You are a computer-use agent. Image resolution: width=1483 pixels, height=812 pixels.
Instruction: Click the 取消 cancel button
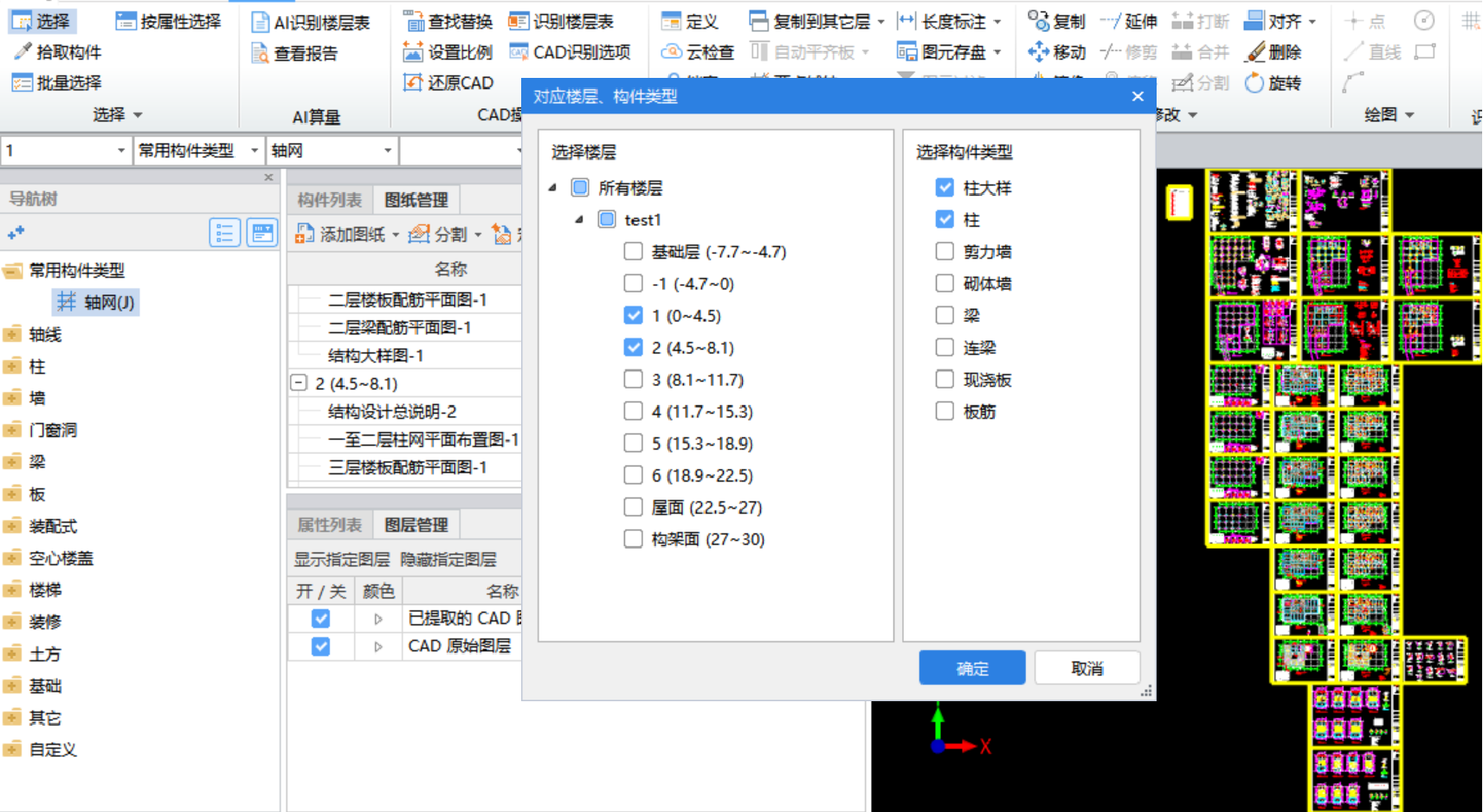point(1086,668)
